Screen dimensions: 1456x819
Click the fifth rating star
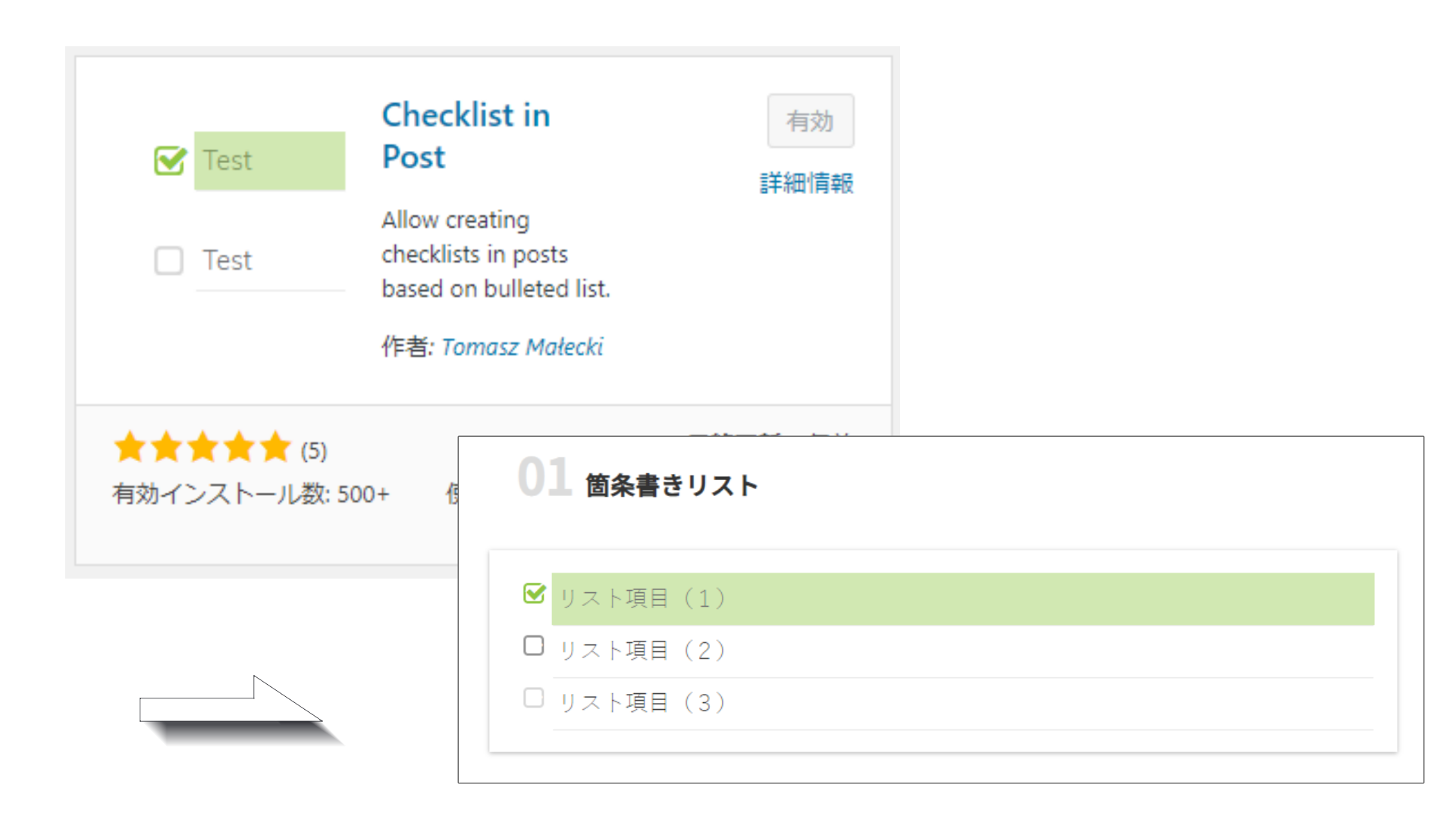click(x=275, y=447)
